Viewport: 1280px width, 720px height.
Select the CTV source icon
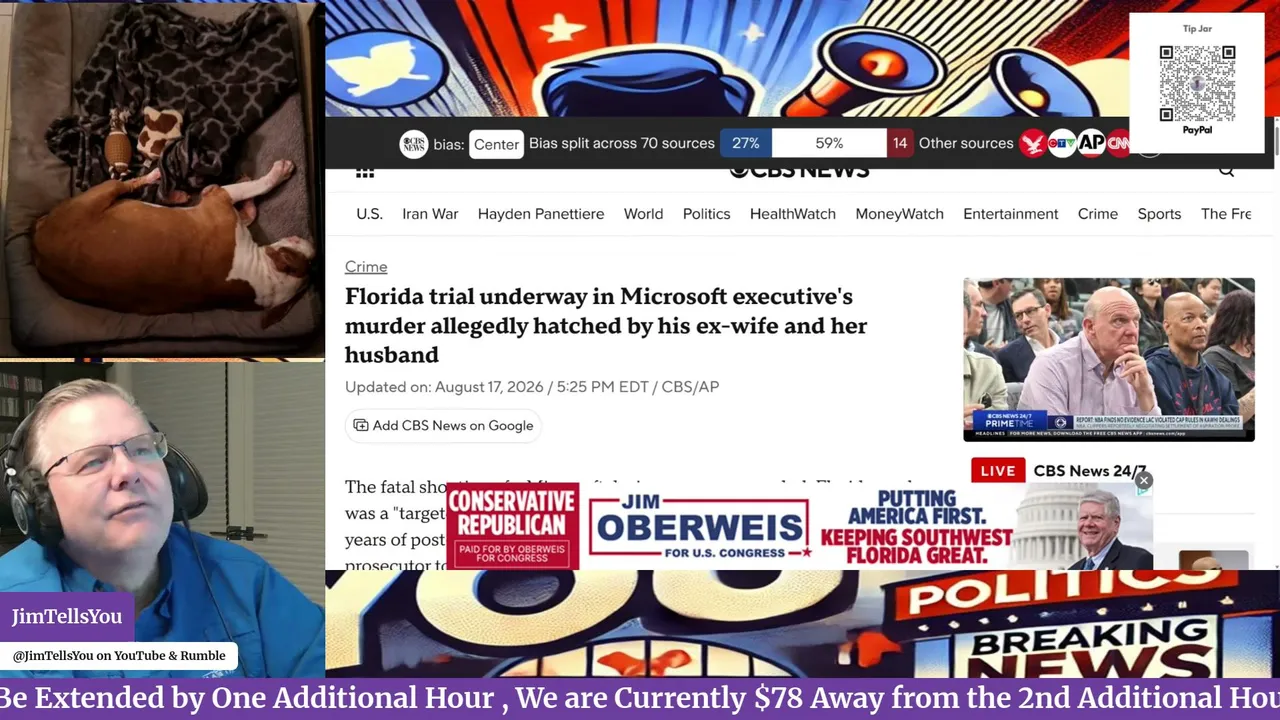1062,144
